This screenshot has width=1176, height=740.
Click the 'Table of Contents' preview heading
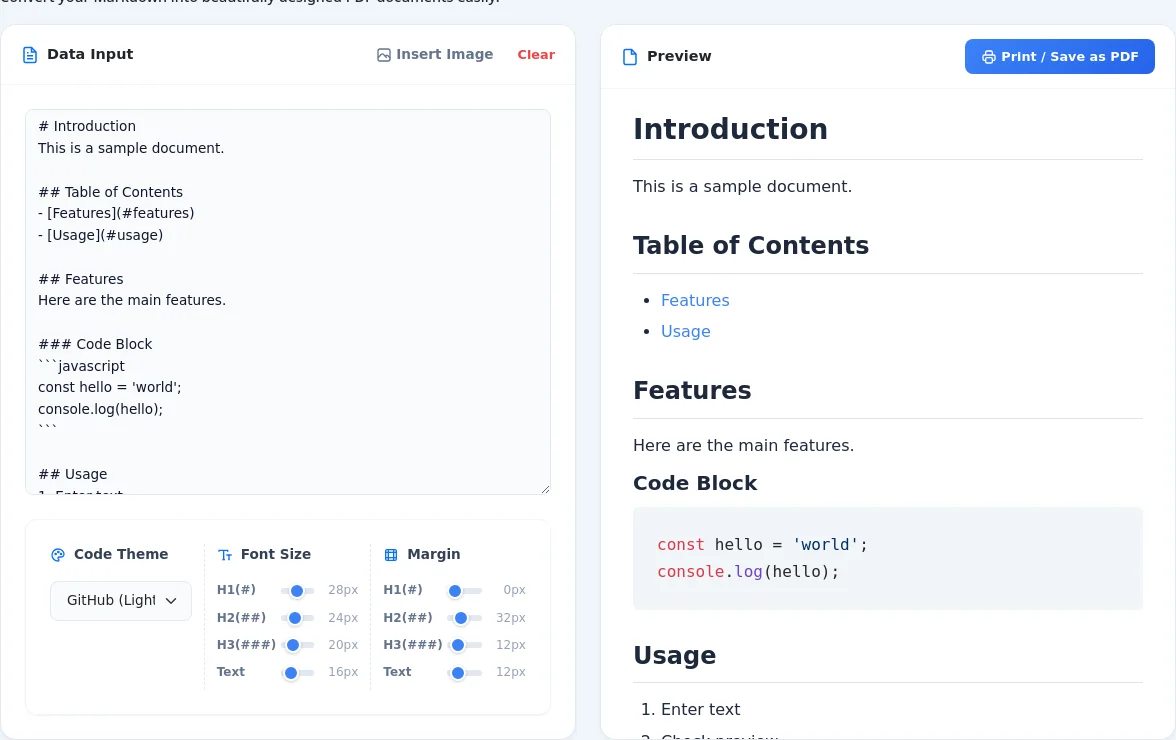(x=751, y=245)
